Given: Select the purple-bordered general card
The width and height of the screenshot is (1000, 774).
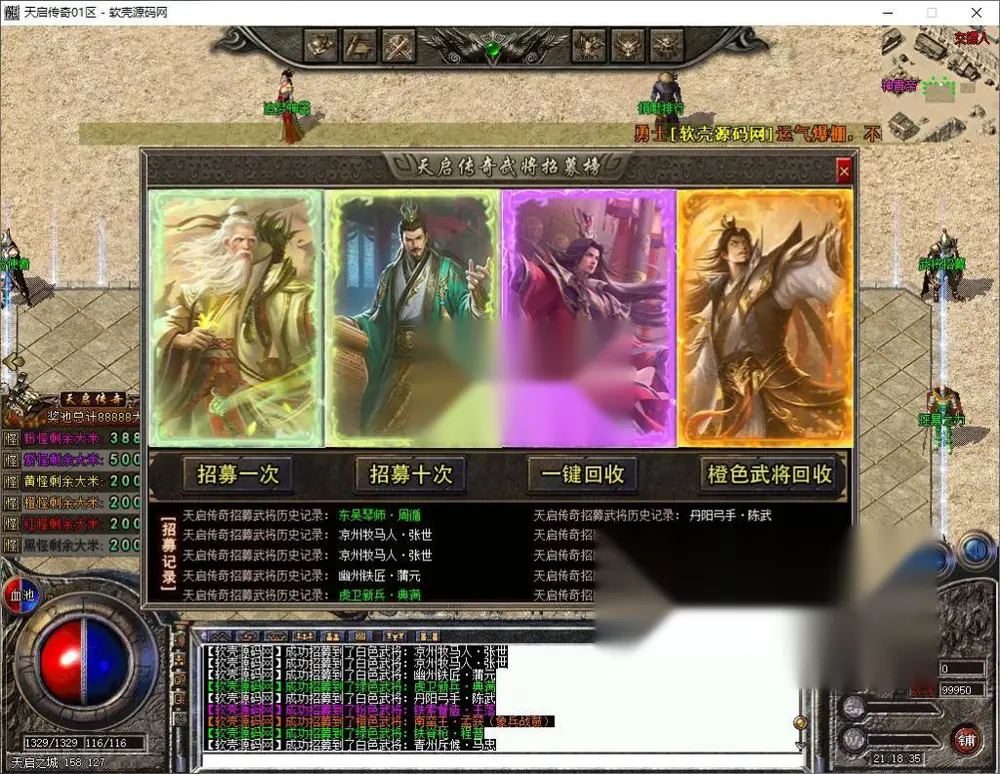Looking at the screenshot, I should (589, 318).
